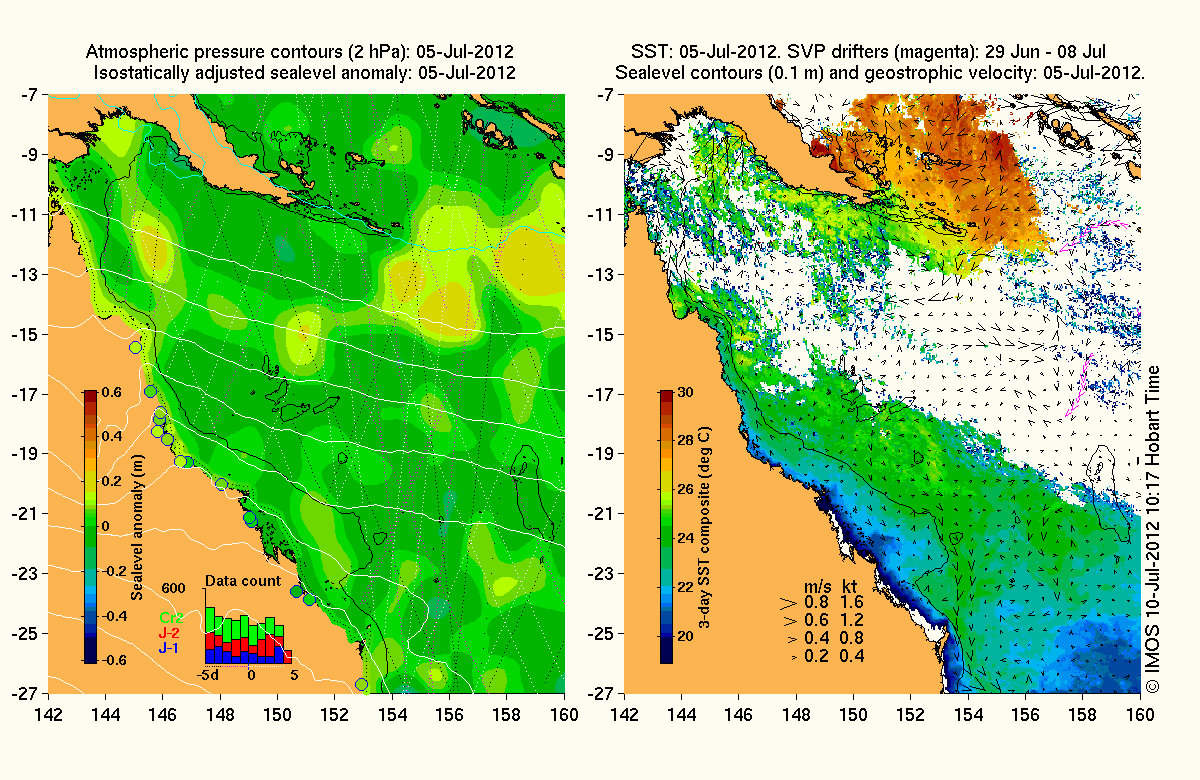Click the magenta drifter track on right map
This screenshot has width=1200, height=780.
[x=1079, y=386]
